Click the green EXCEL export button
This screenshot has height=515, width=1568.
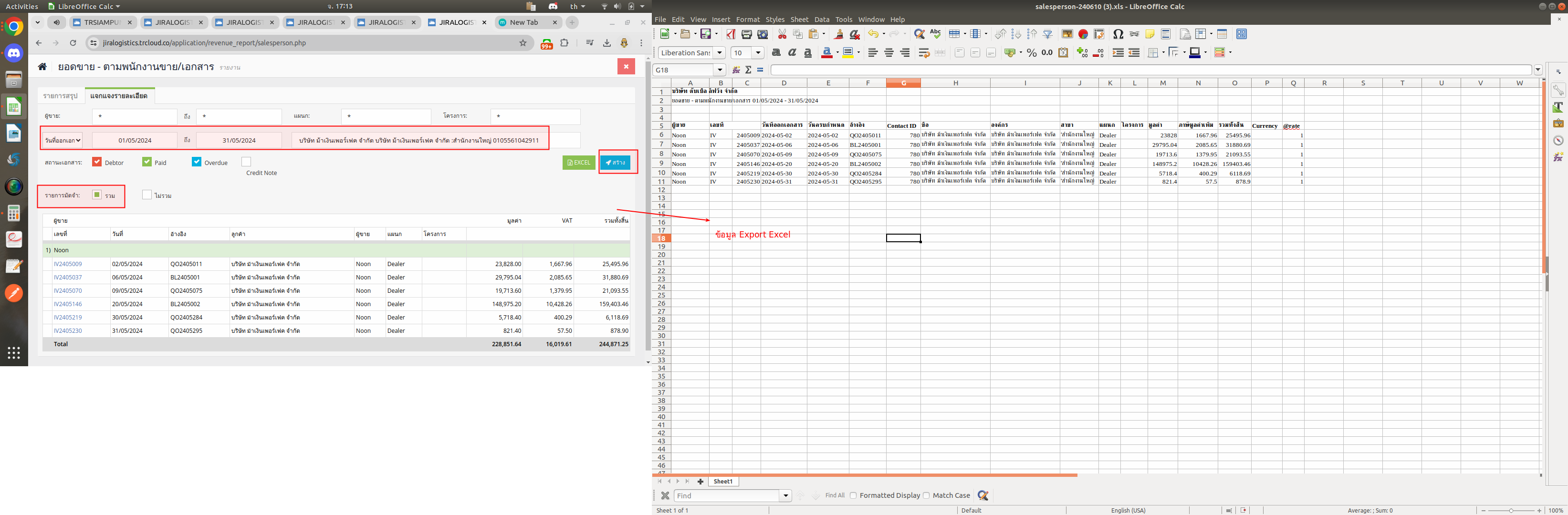click(x=579, y=162)
